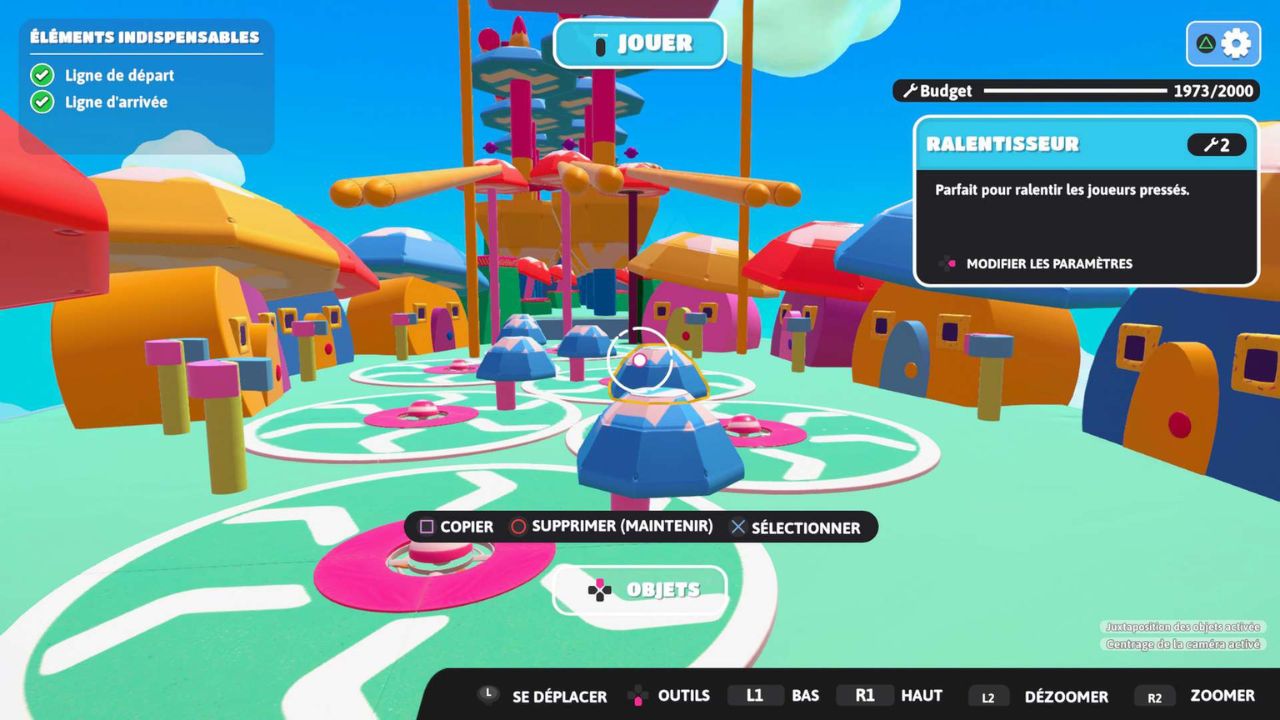
Task: Open settings via gear icon
Action: click(x=1237, y=43)
